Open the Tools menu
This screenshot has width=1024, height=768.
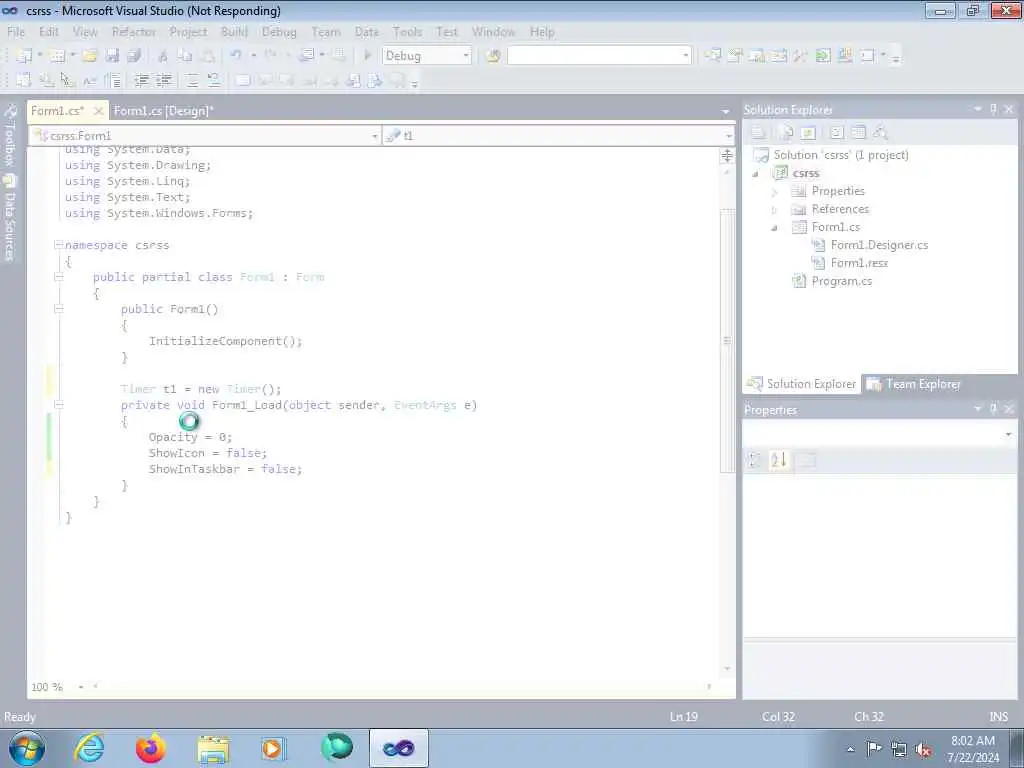[x=408, y=32]
